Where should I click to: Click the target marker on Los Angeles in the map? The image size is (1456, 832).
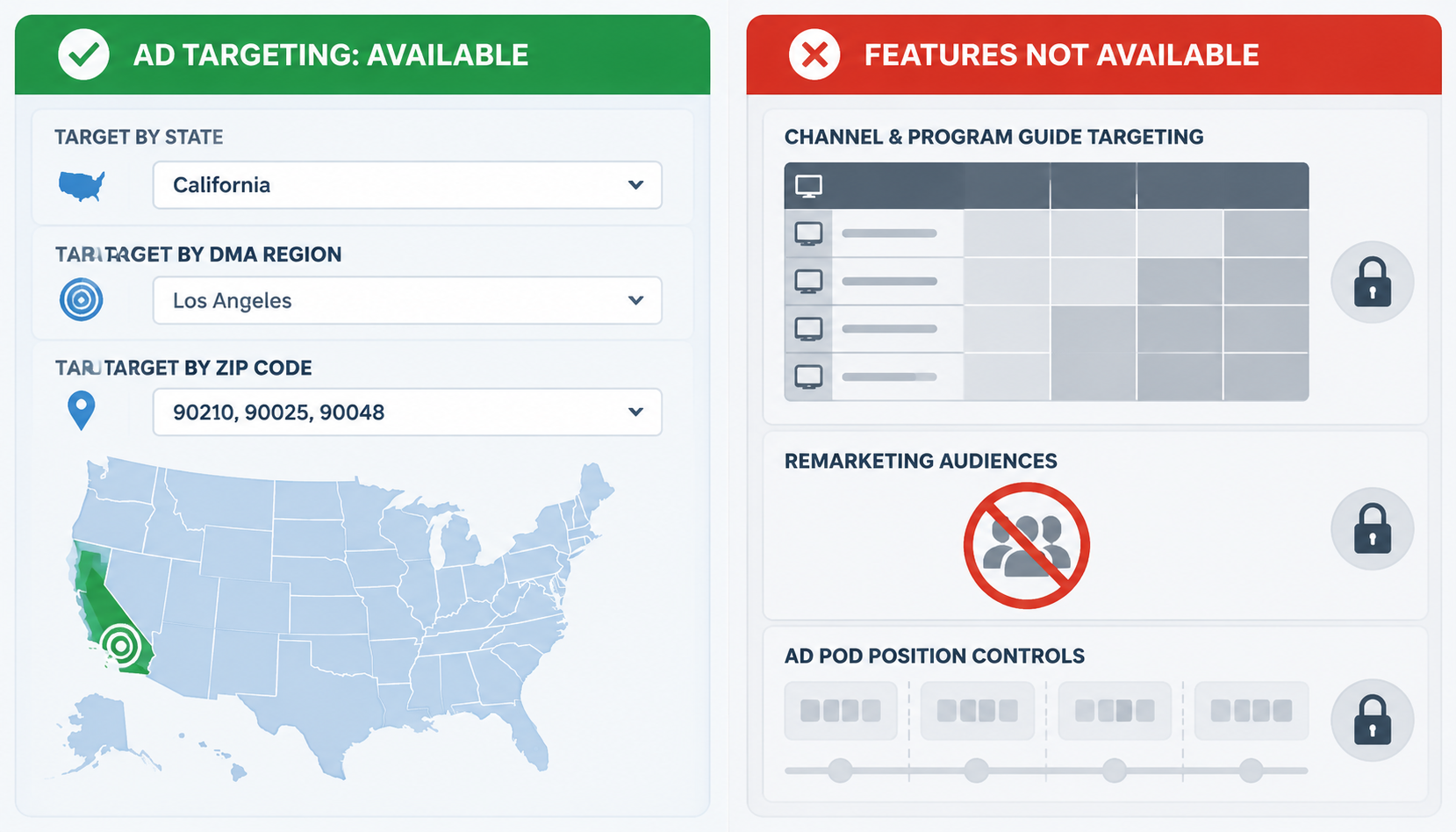click(121, 646)
